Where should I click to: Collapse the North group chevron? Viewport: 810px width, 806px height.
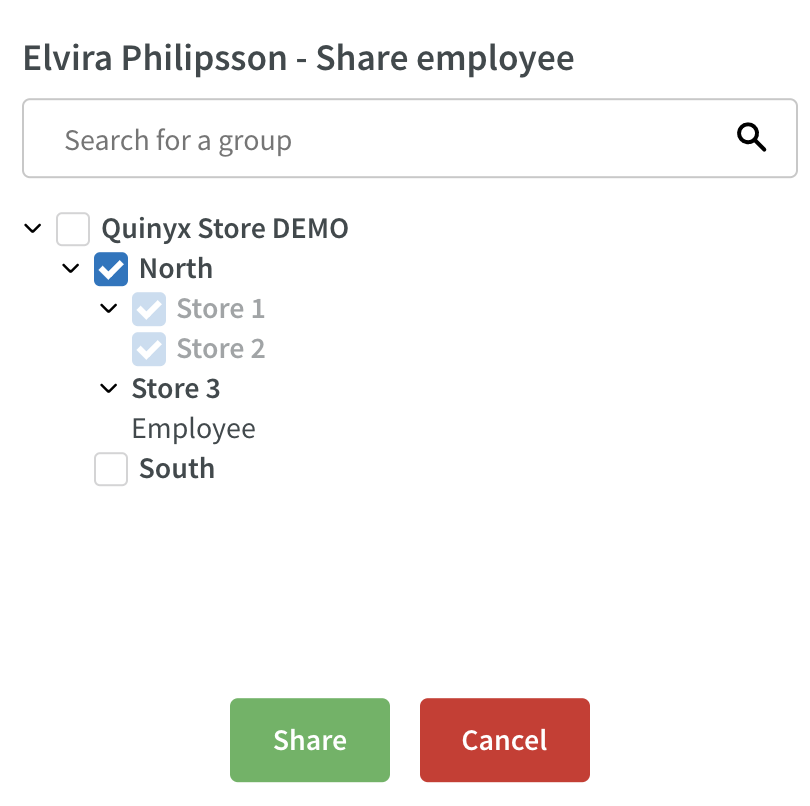(x=71, y=268)
